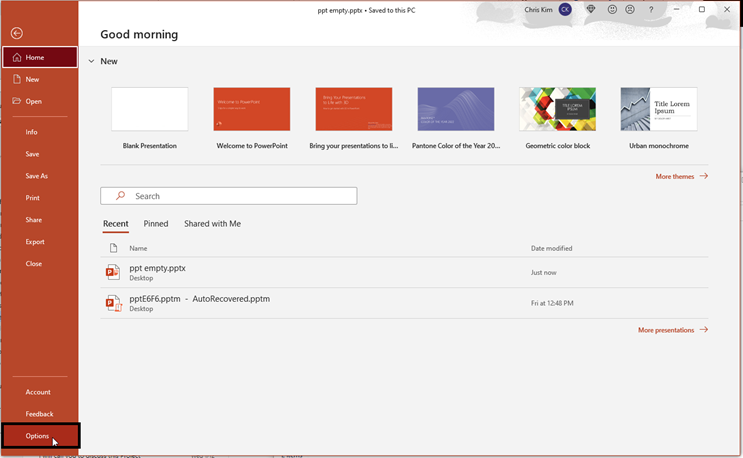
Task: Click the file type column header icon
Action: click(x=113, y=248)
